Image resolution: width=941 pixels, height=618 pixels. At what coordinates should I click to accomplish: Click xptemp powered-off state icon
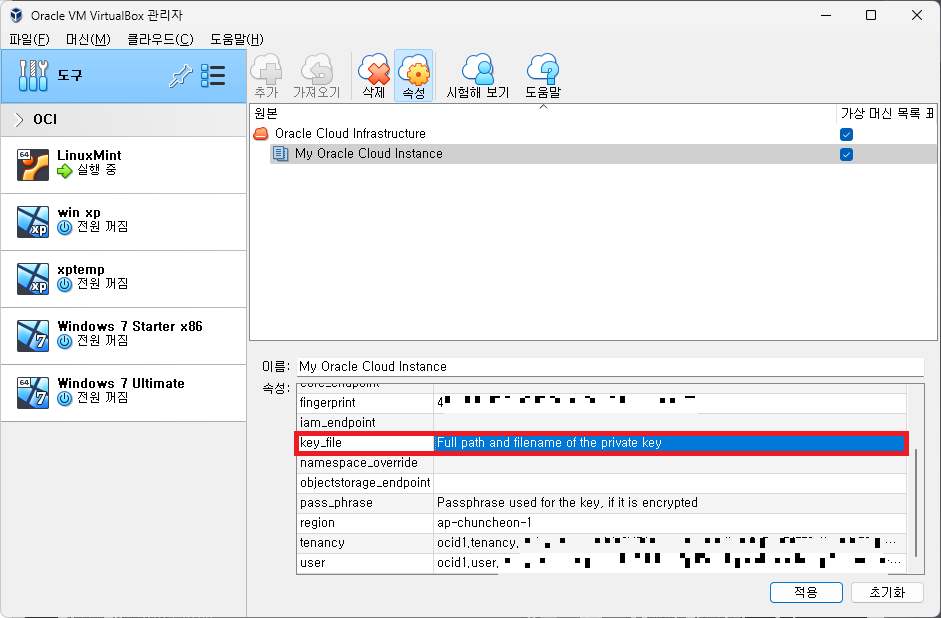pyautogui.click(x=65, y=284)
